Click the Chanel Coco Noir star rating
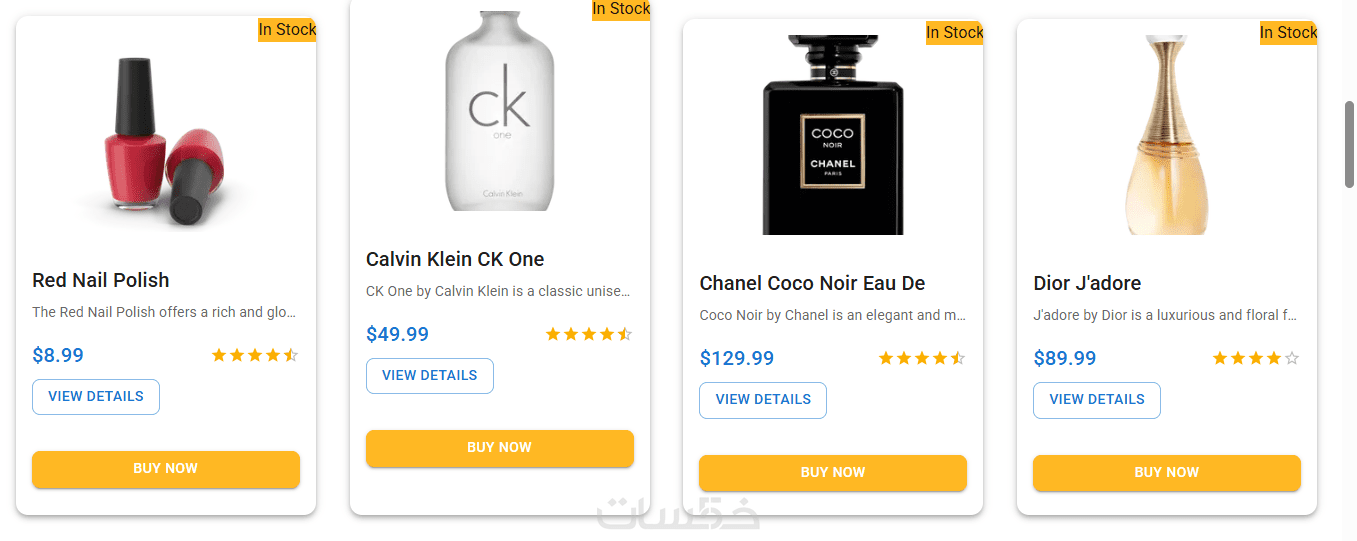The width and height of the screenshot is (1357, 541). [x=921, y=358]
